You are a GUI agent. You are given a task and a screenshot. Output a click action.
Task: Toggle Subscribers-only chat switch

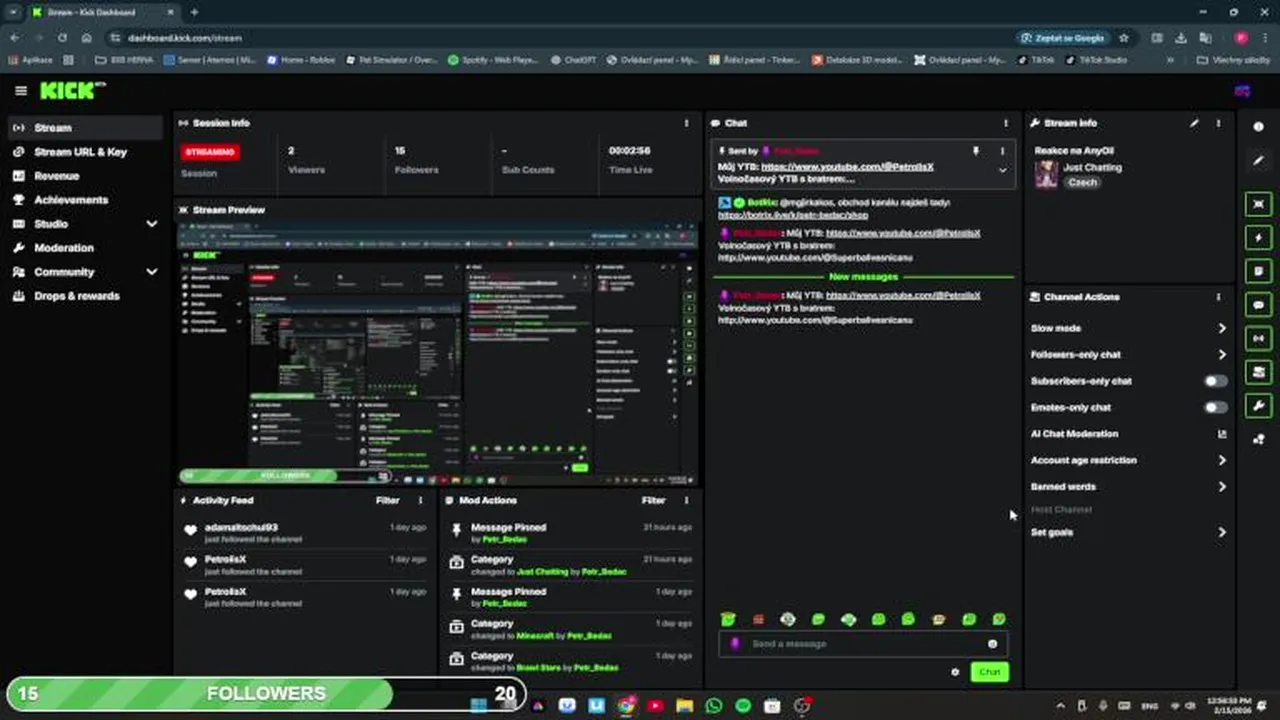point(1215,381)
